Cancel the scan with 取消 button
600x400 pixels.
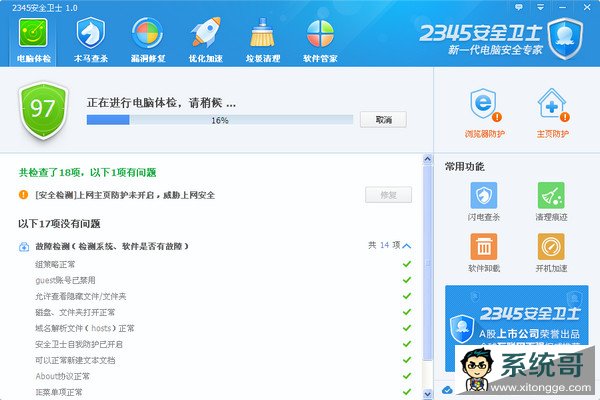coord(383,120)
